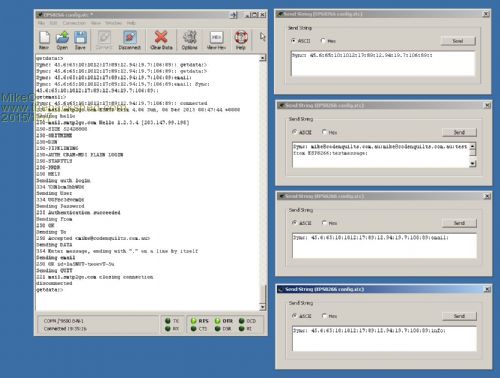Close the top Send String window

click(x=486, y=14)
